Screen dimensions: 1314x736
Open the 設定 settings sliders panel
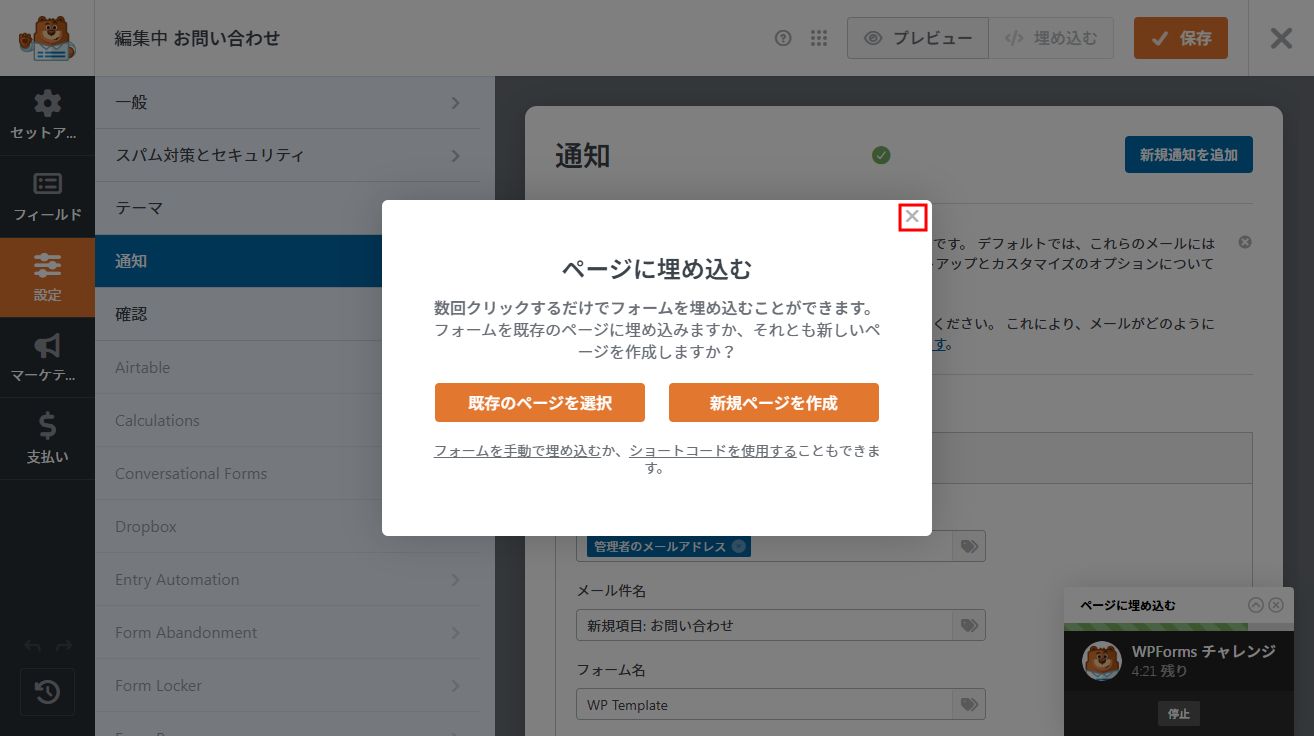tap(47, 277)
